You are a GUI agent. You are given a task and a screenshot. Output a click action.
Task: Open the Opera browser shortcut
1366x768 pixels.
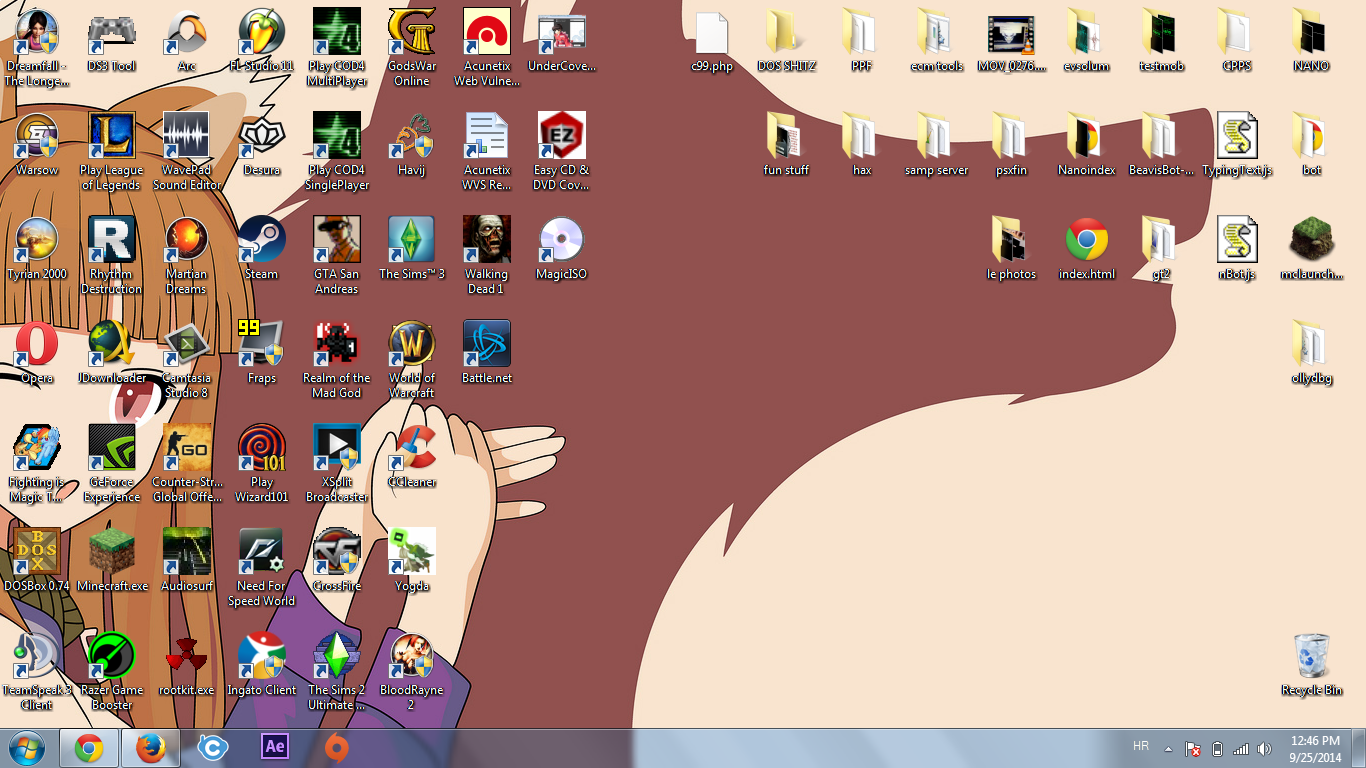[x=37, y=353]
